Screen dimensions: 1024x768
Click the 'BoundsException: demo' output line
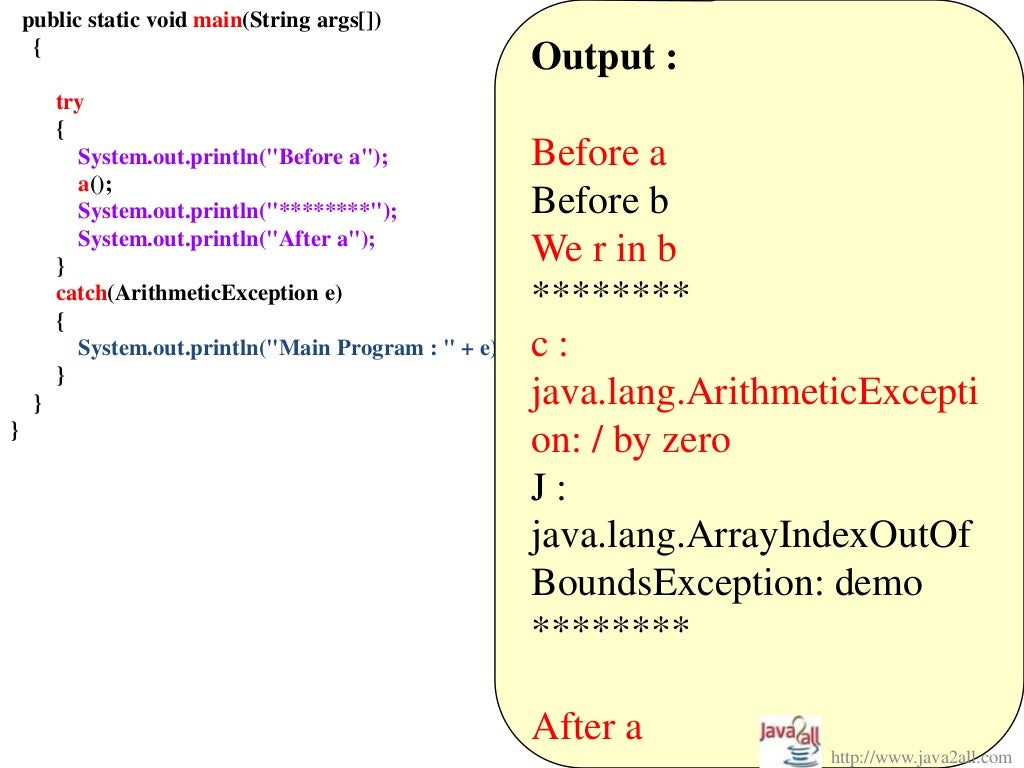[x=726, y=583]
